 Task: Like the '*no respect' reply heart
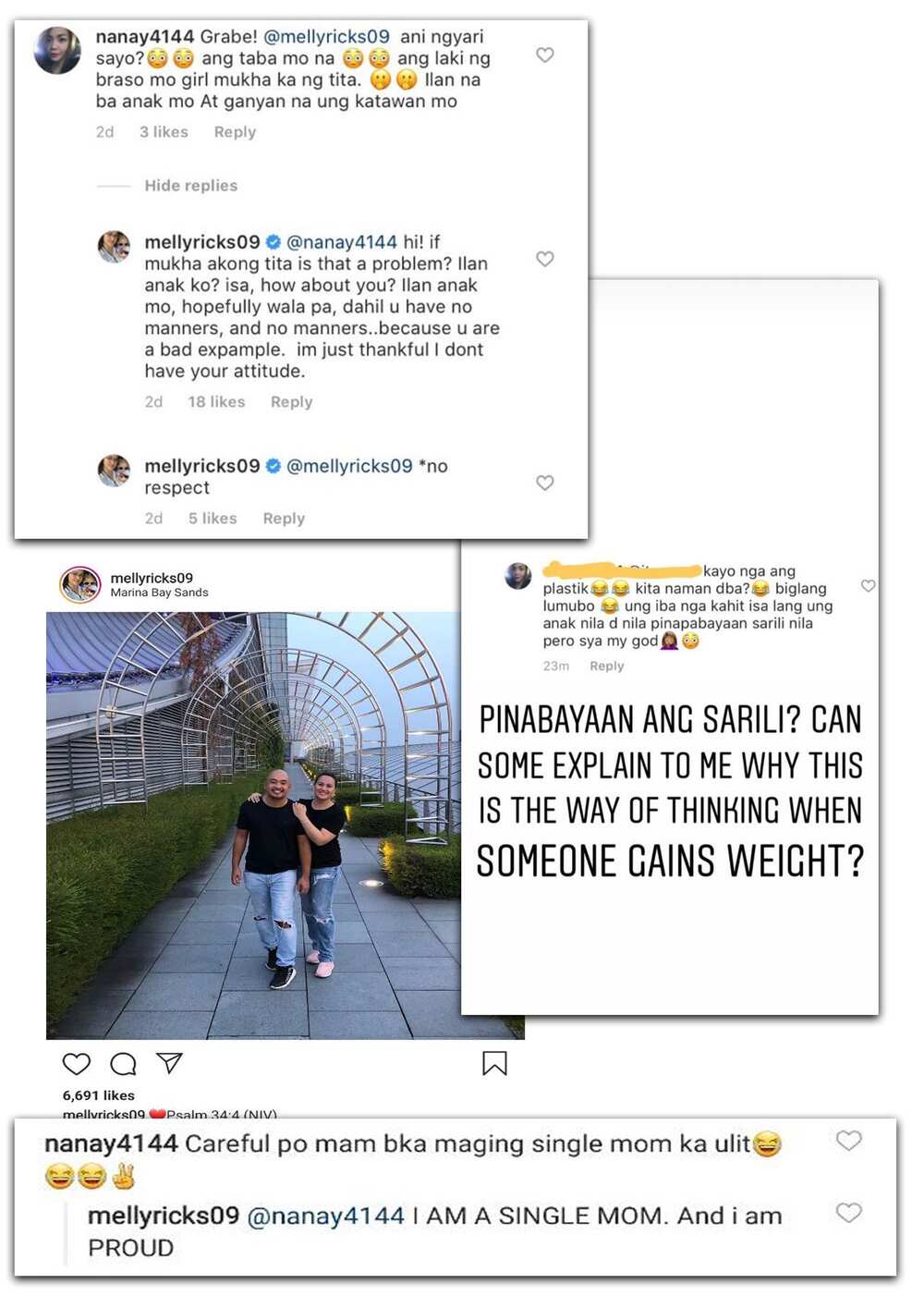pos(545,483)
